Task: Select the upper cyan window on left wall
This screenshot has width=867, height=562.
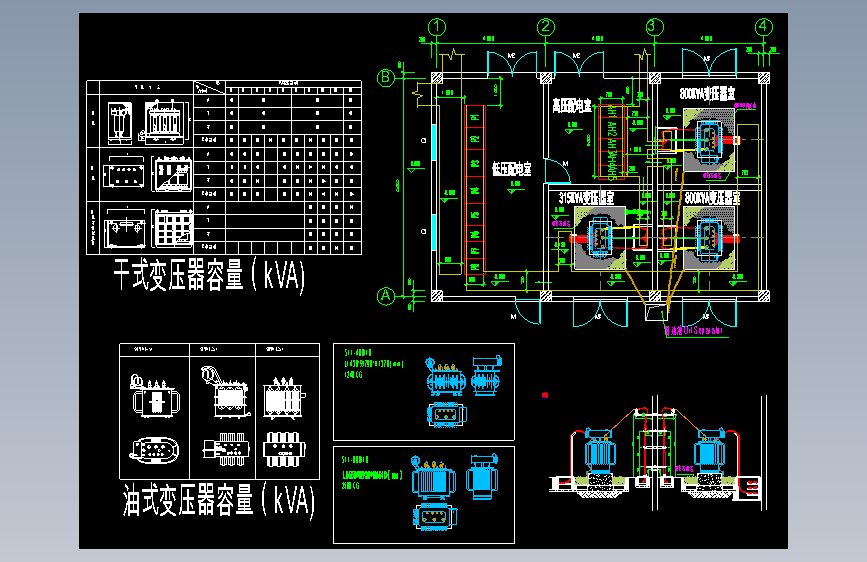Action: (x=434, y=142)
